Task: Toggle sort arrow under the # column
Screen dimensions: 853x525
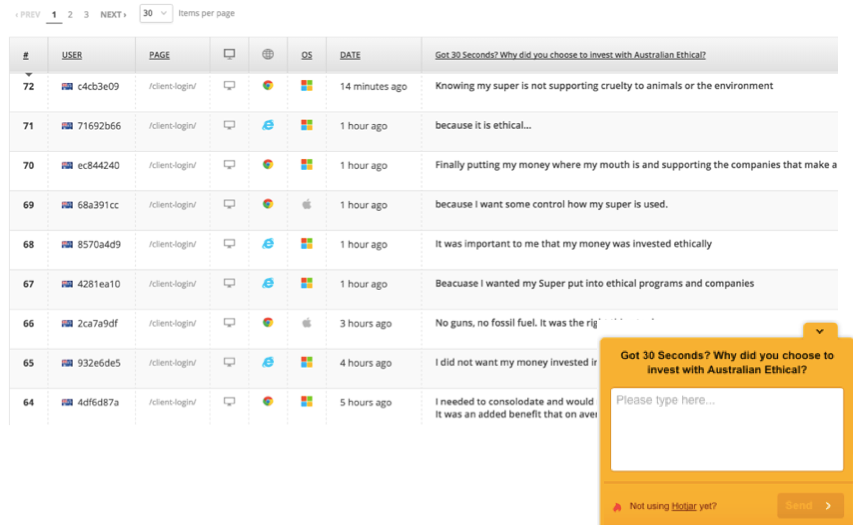Action: point(29,74)
